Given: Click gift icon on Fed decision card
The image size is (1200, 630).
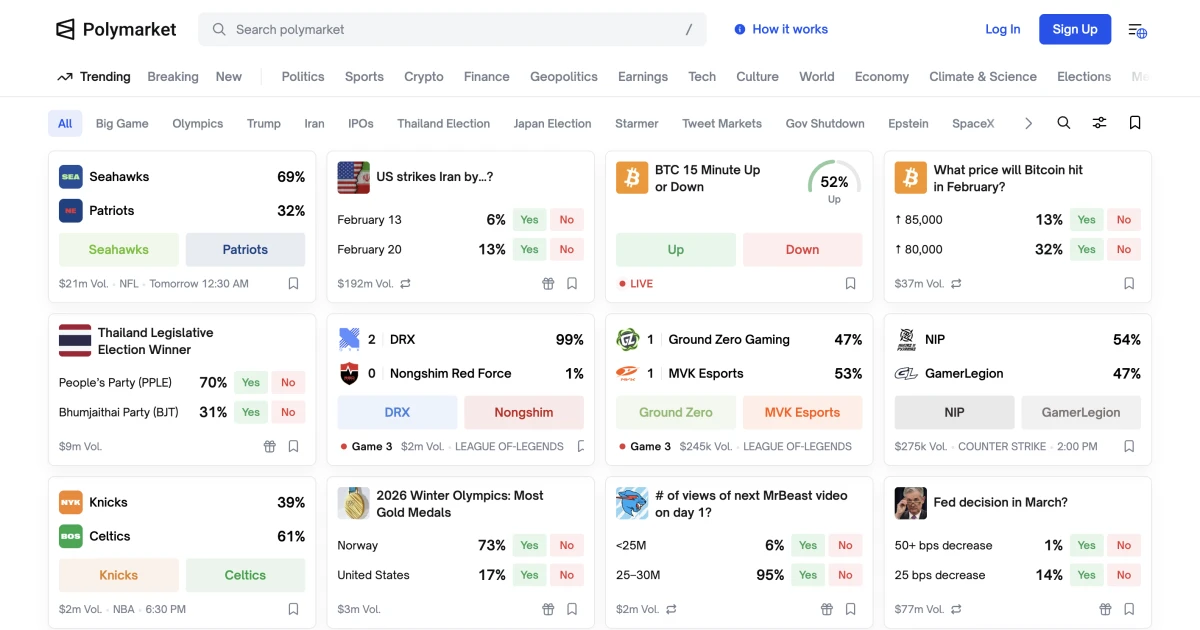Looking at the screenshot, I should (x=1105, y=609).
